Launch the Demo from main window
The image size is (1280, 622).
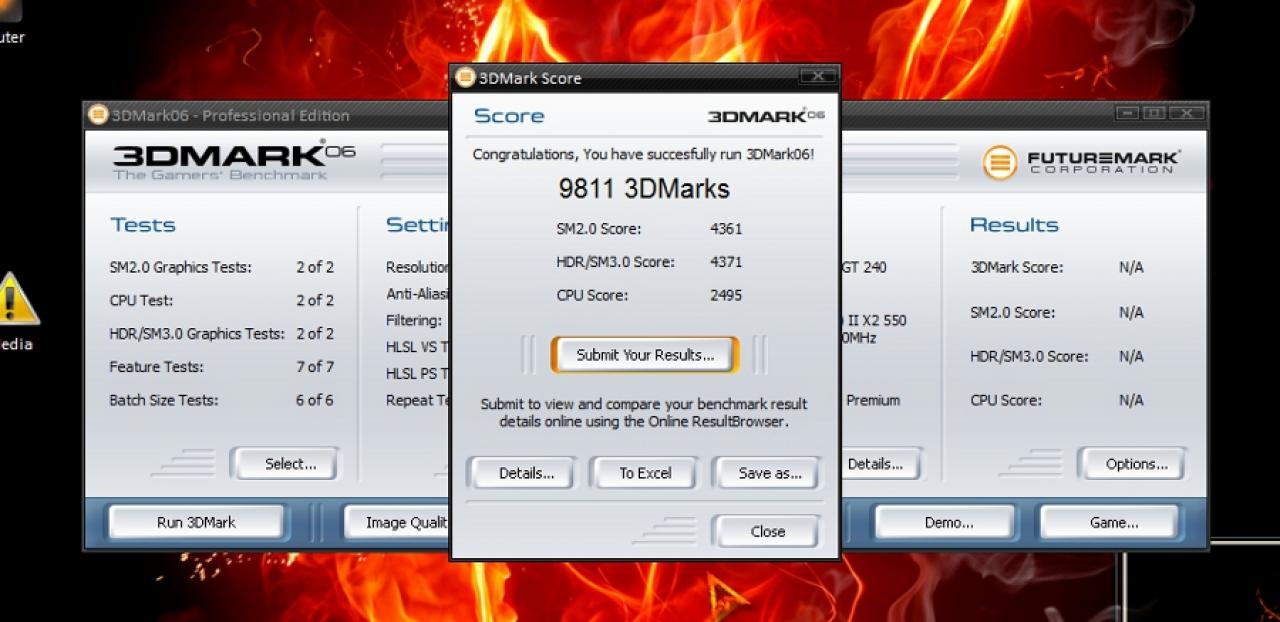[x=948, y=522]
